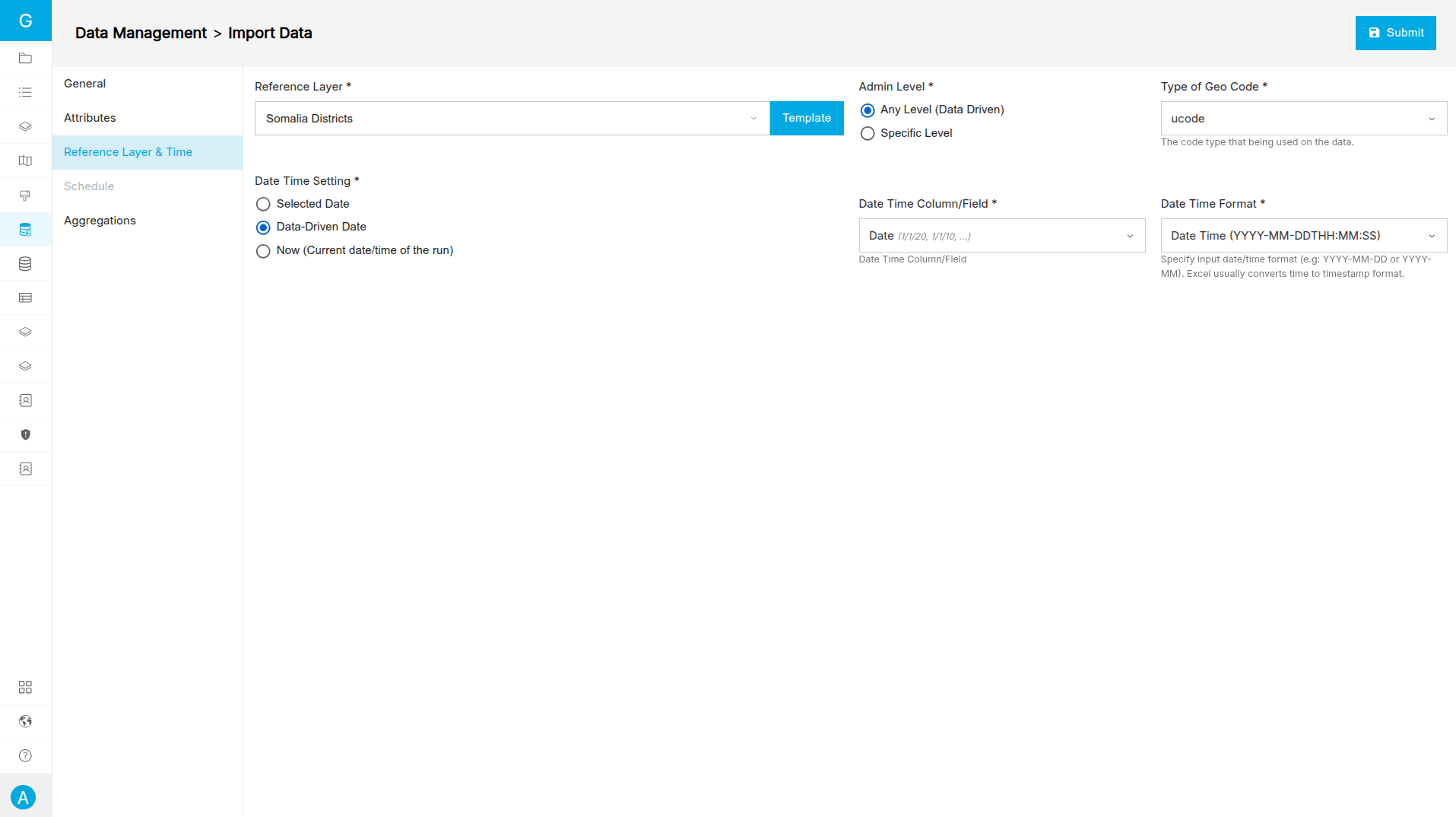Image resolution: width=1456 pixels, height=817 pixels.
Task: Go to the Aggregations section
Action: point(100,221)
